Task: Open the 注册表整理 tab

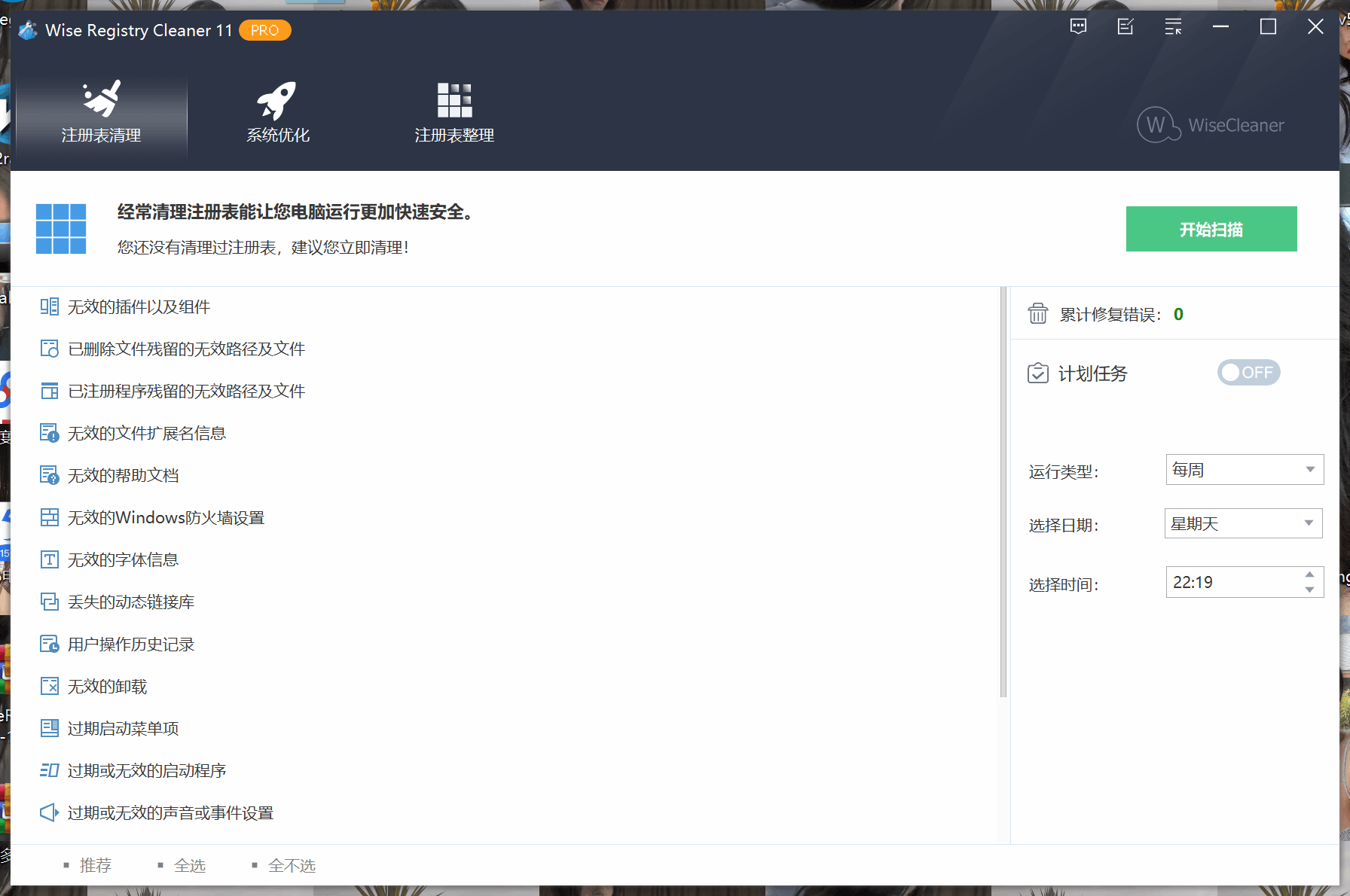Action: (454, 113)
